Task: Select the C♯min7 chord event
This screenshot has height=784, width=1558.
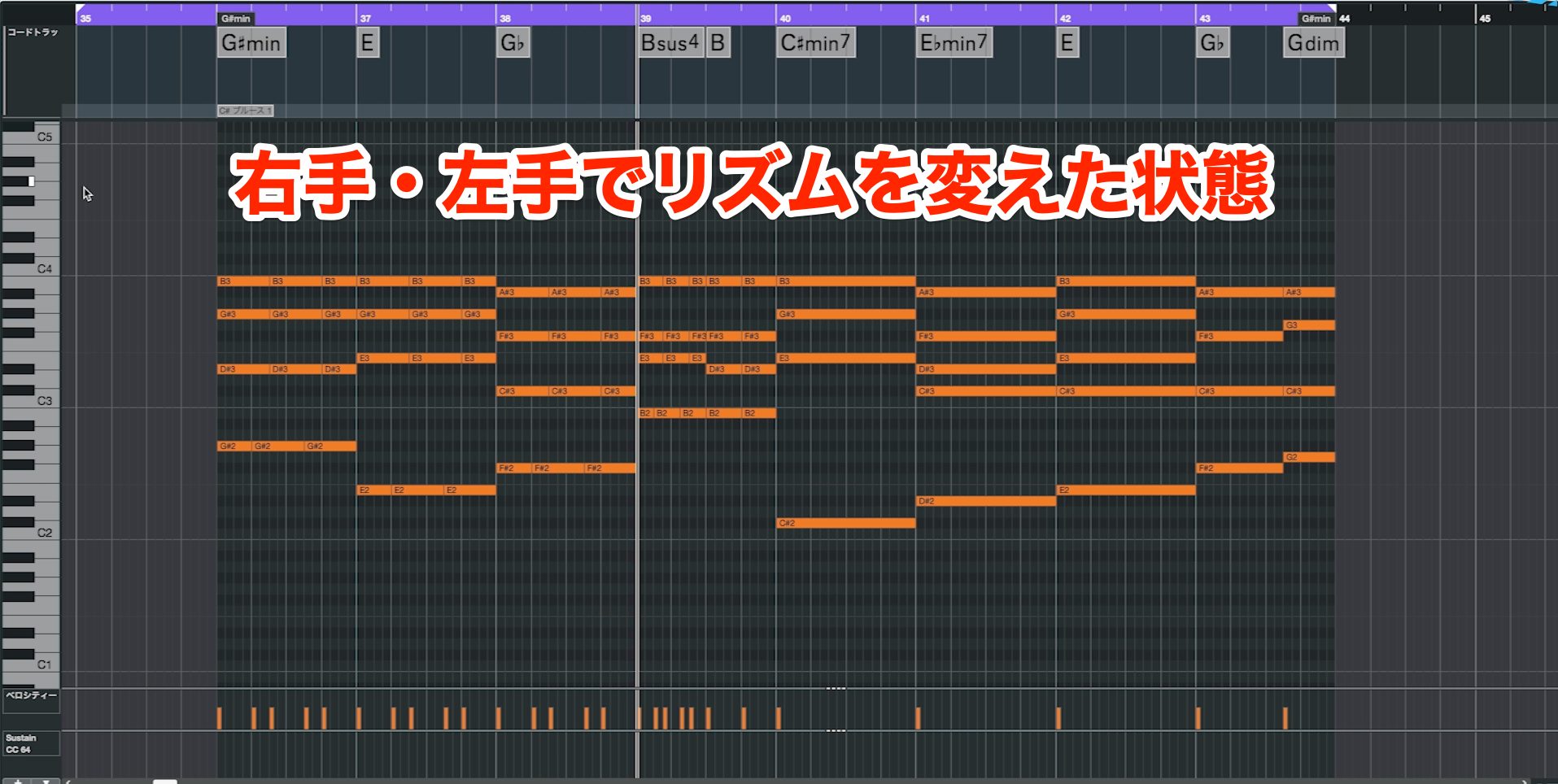Action: pos(816,43)
